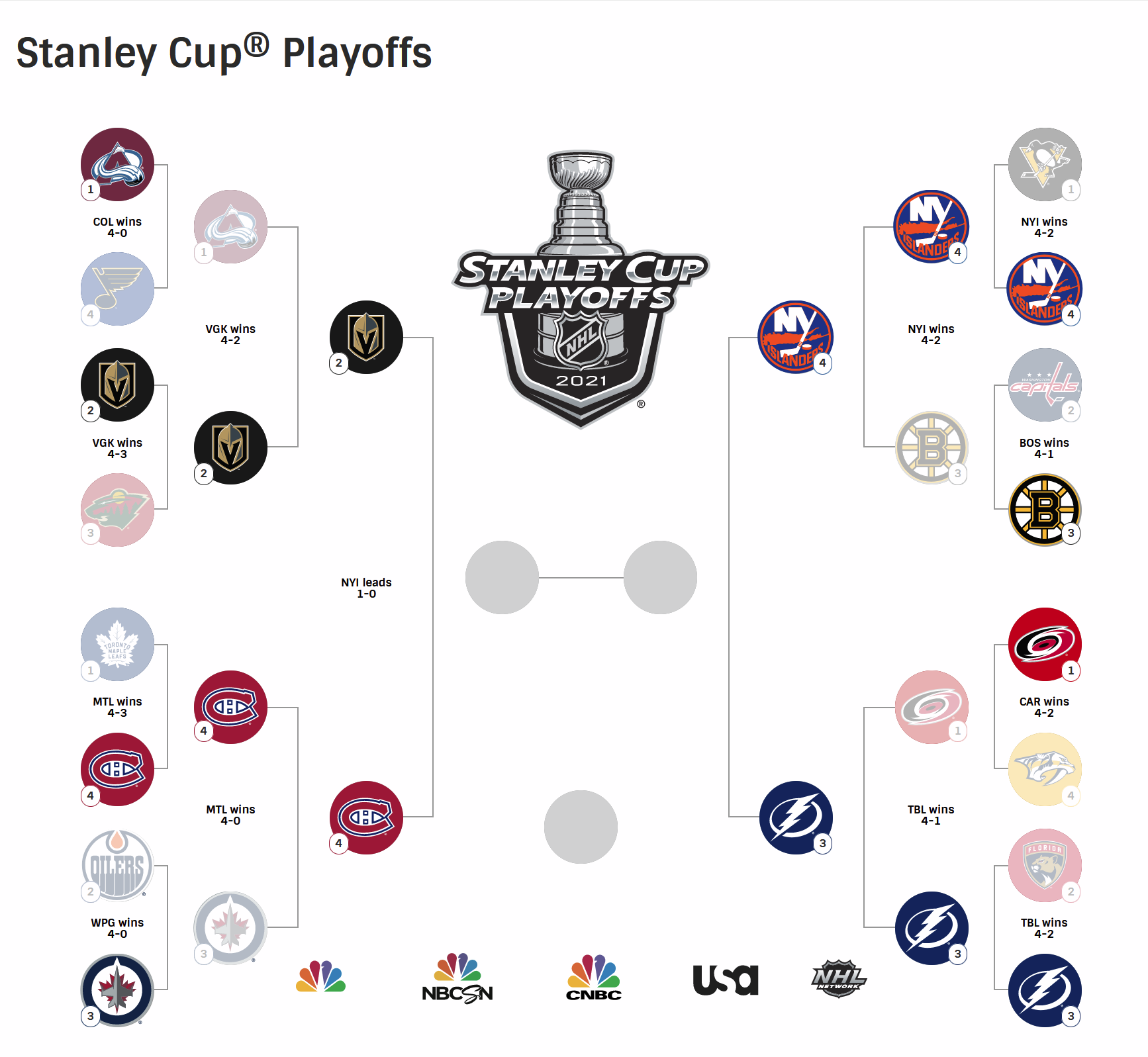Select the St. Louis Blues logo

[x=117, y=289]
